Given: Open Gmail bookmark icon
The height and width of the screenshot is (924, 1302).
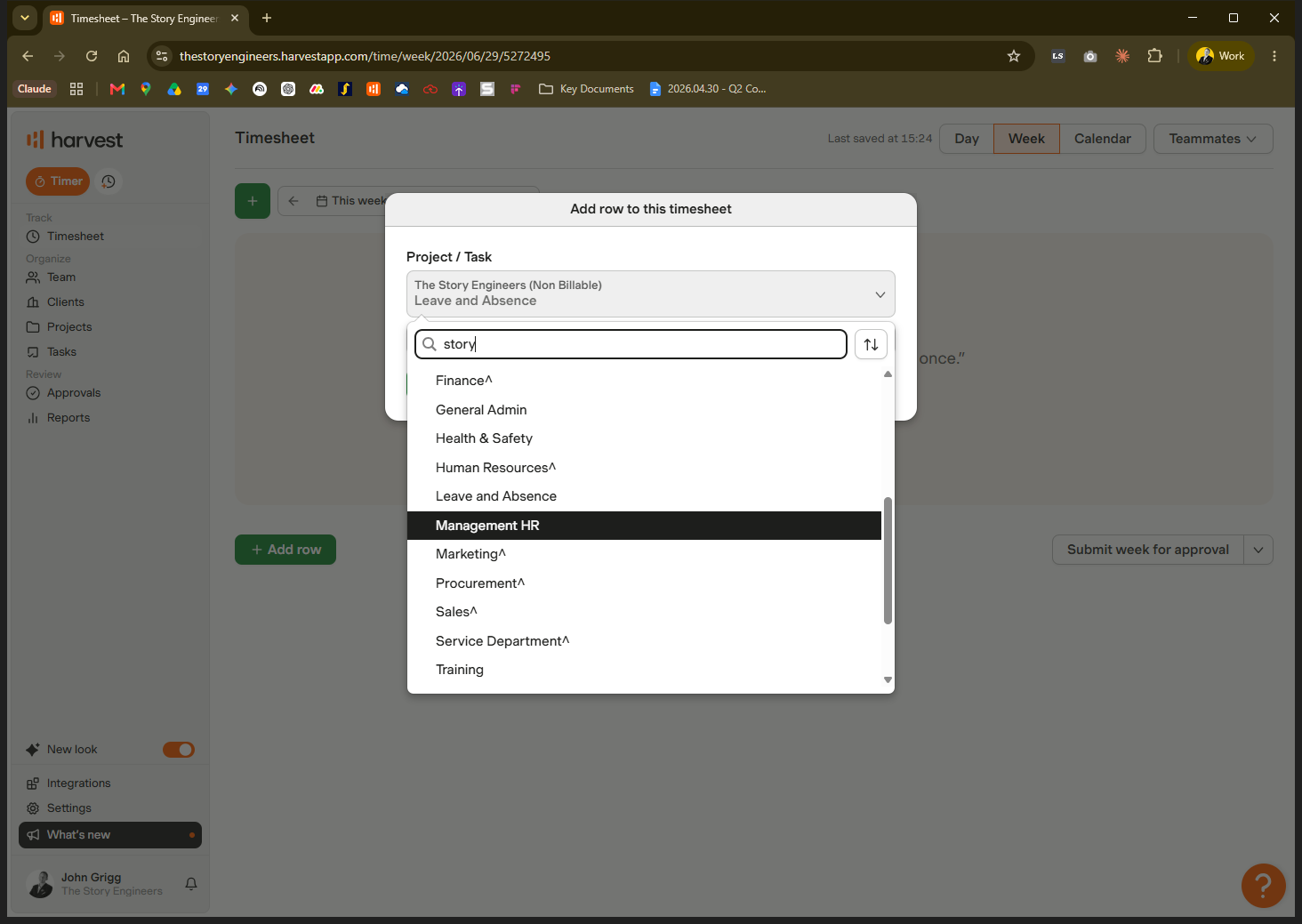Looking at the screenshot, I should pos(117,89).
